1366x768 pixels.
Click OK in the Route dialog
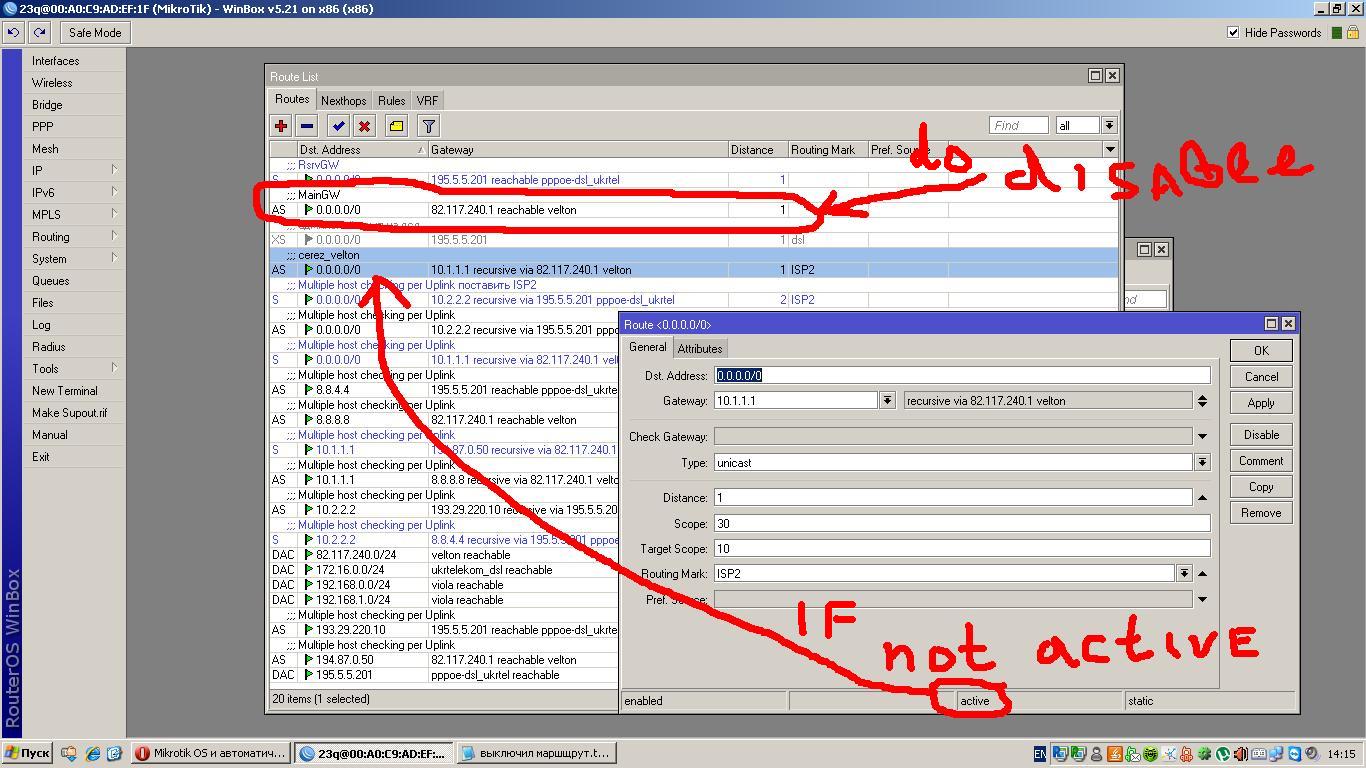pos(1261,351)
